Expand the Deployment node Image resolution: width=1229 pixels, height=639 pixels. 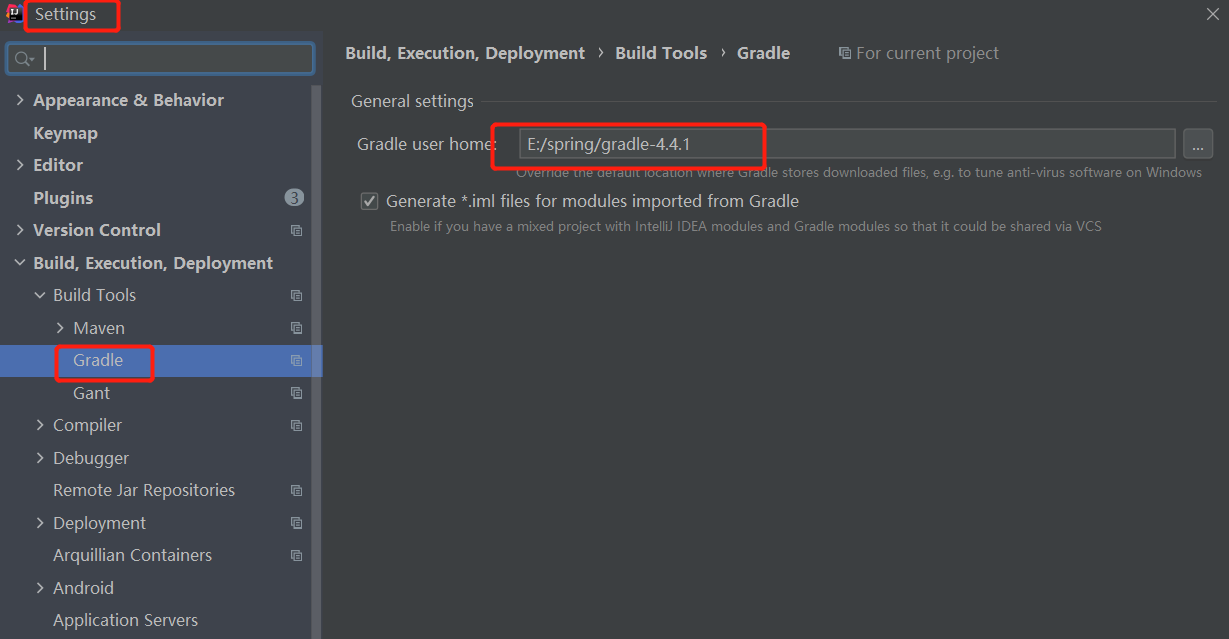pyautogui.click(x=40, y=523)
